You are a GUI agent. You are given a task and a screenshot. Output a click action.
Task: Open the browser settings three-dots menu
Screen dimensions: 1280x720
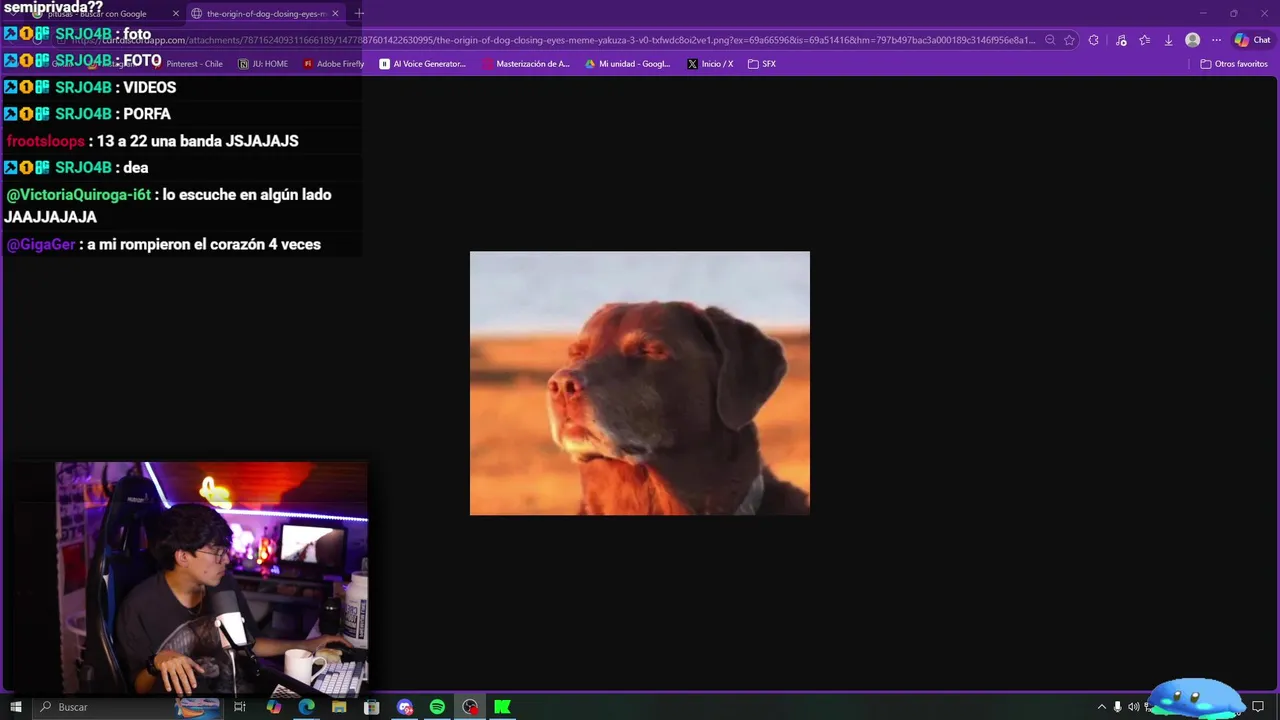point(1216,40)
